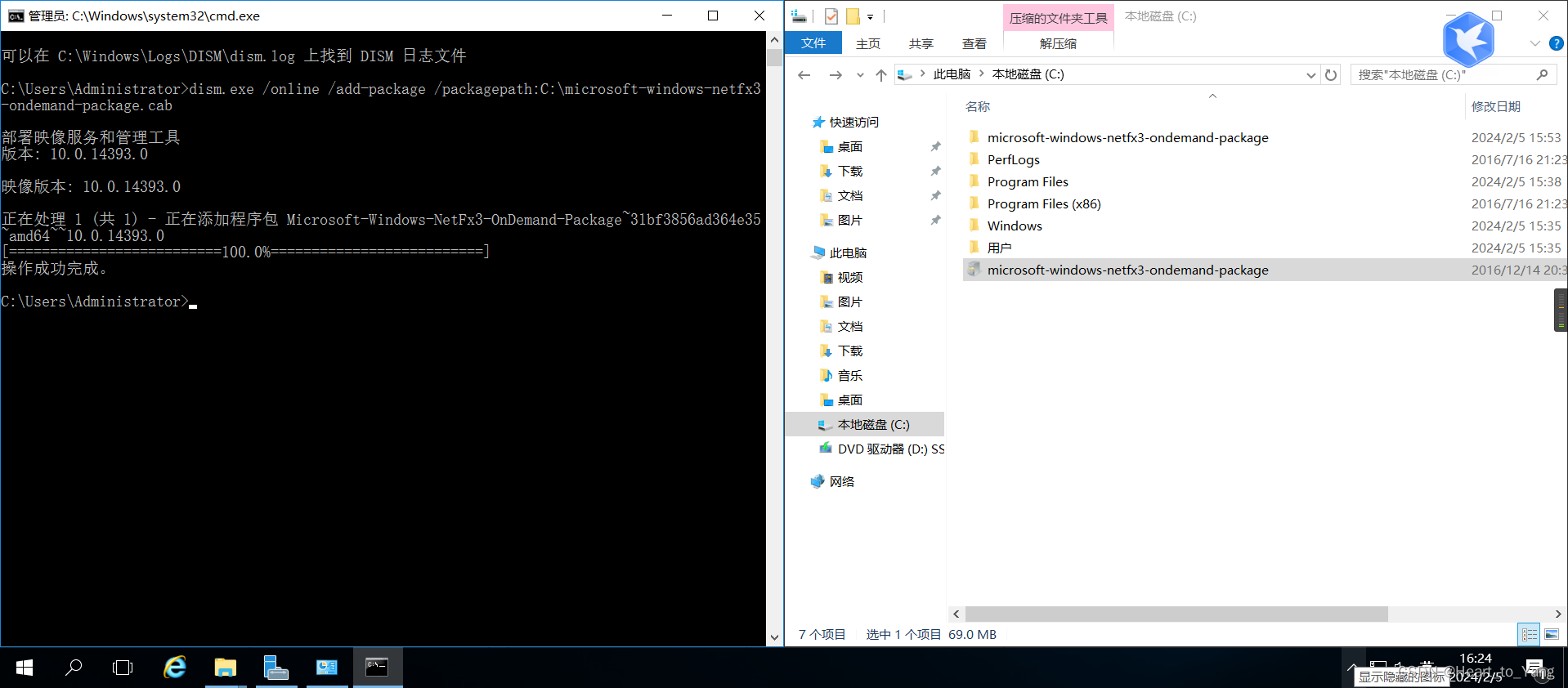Open Task View from the taskbar
This screenshot has height=688, width=1568.
click(x=123, y=668)
